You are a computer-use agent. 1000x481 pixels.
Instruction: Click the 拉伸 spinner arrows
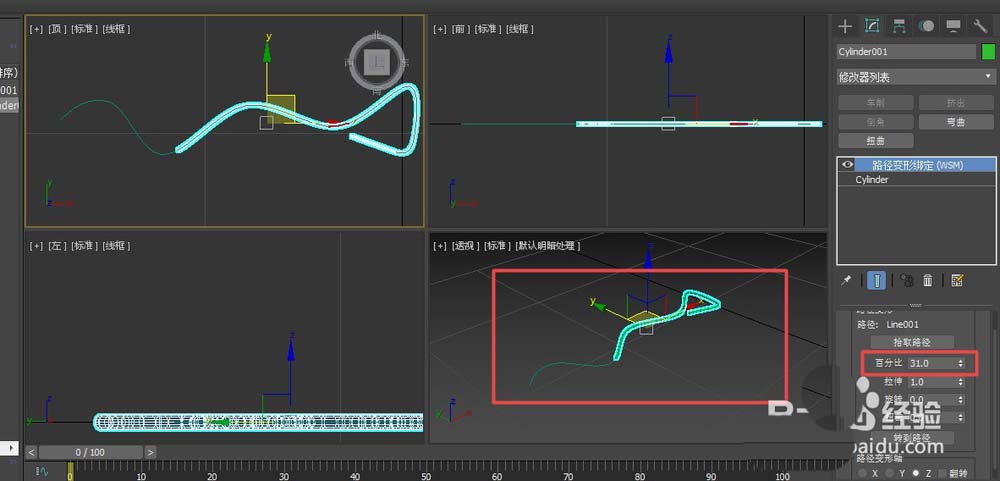(x=960, y=382)
